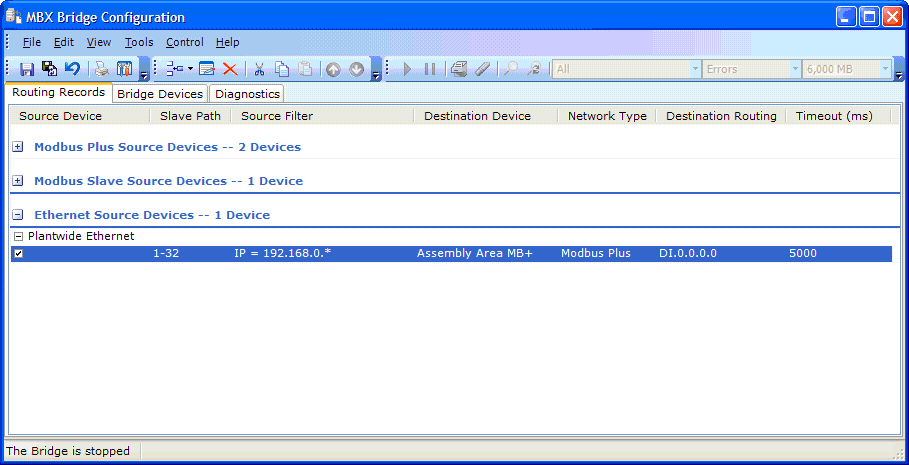Collapse Ethernet Source Devices group
Screen dimensions: 909x465
pos(18,215)
